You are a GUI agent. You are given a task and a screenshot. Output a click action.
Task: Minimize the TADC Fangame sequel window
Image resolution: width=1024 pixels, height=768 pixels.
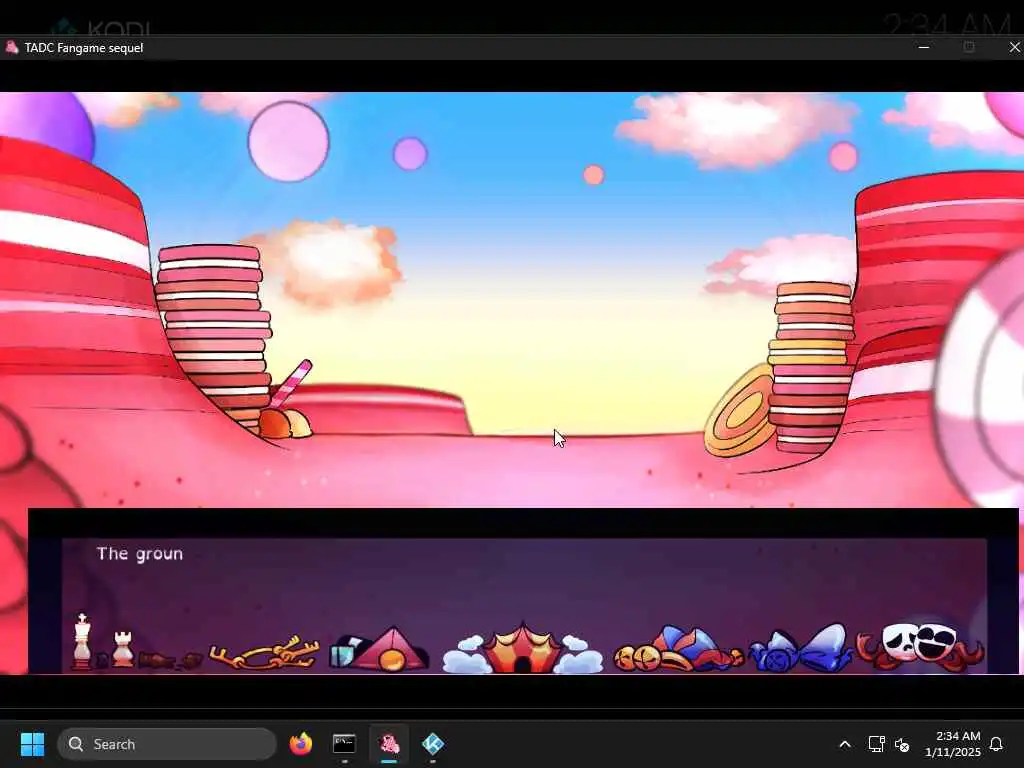tap(923, 47)
